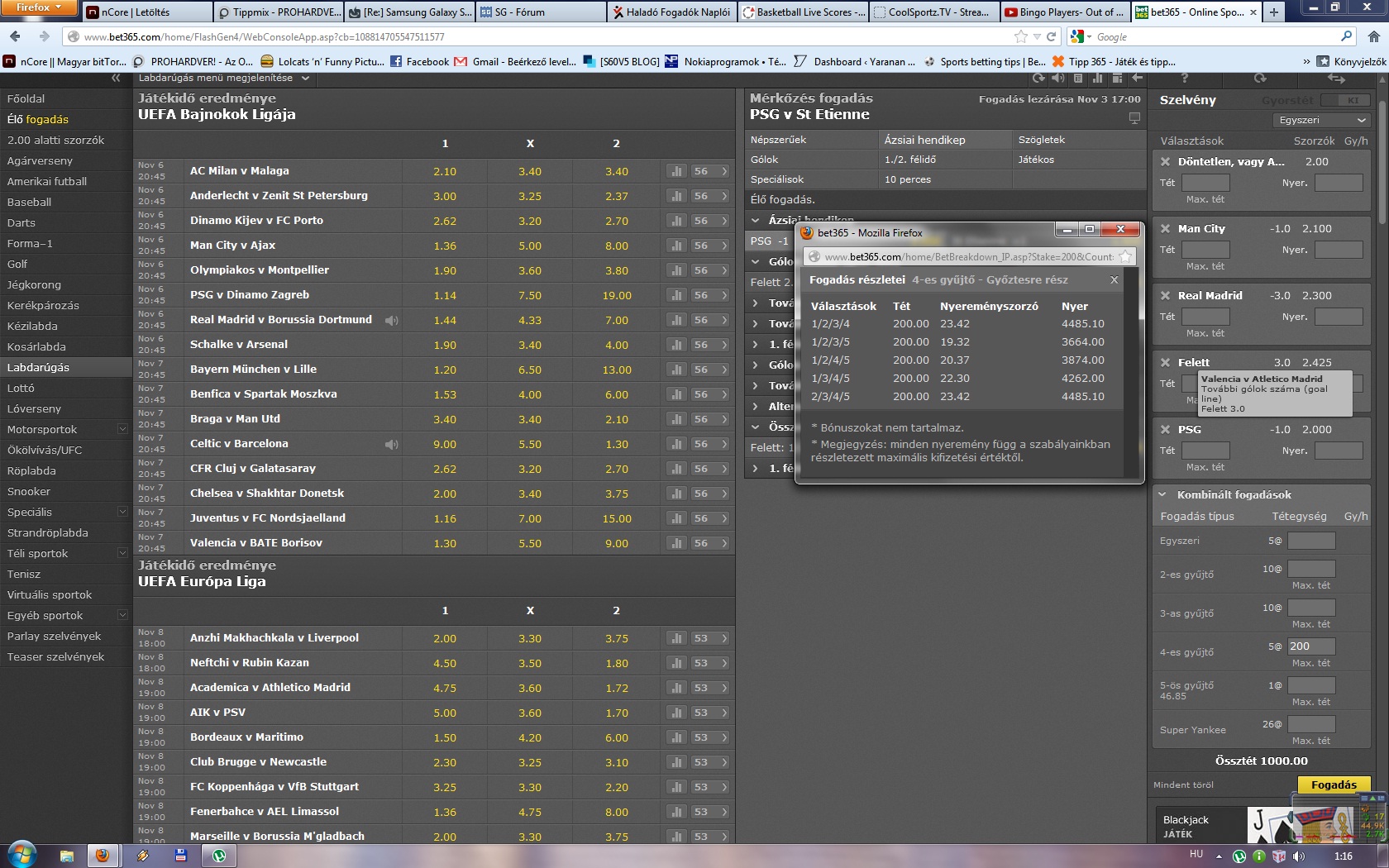This screenshot has width=1389, height=868.
Task: Click Mindent töröl to clear slip
Action: 1184,785
